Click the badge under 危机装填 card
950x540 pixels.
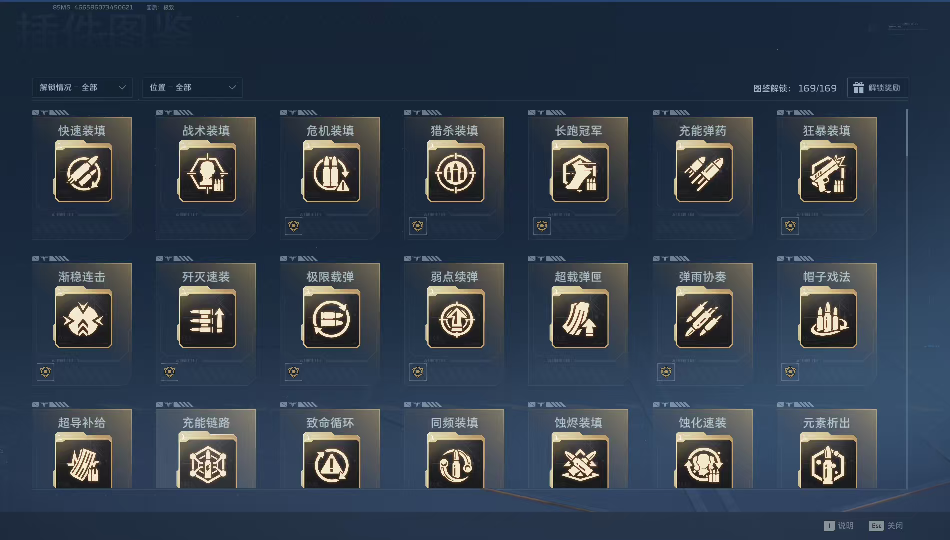[x=293, y=226]
